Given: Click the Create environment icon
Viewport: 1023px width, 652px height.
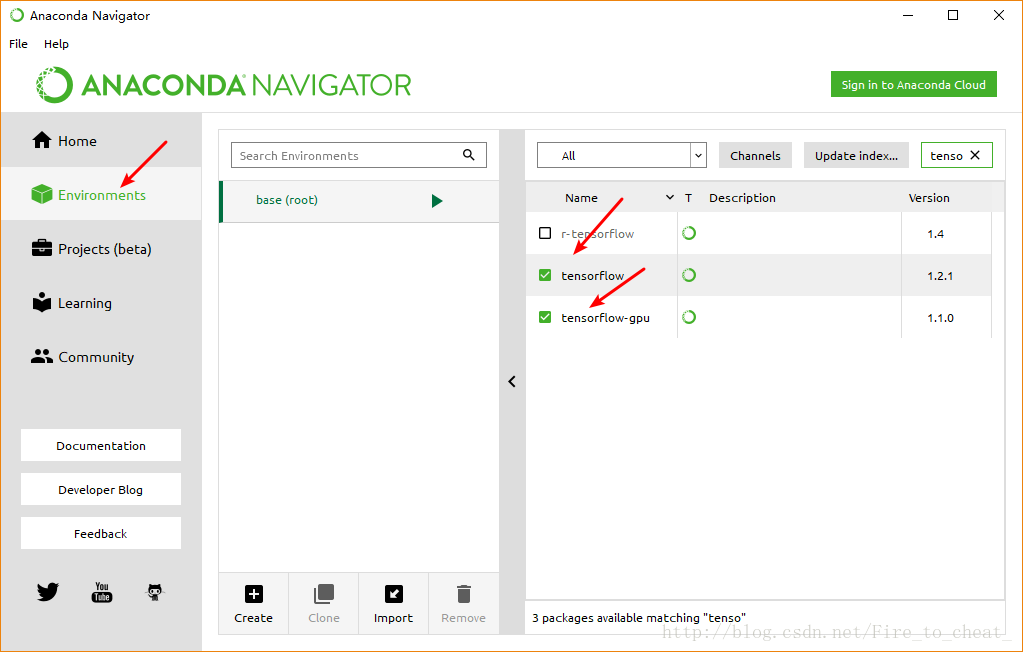Looking at the screenshot, I should [x=254, y=594].
